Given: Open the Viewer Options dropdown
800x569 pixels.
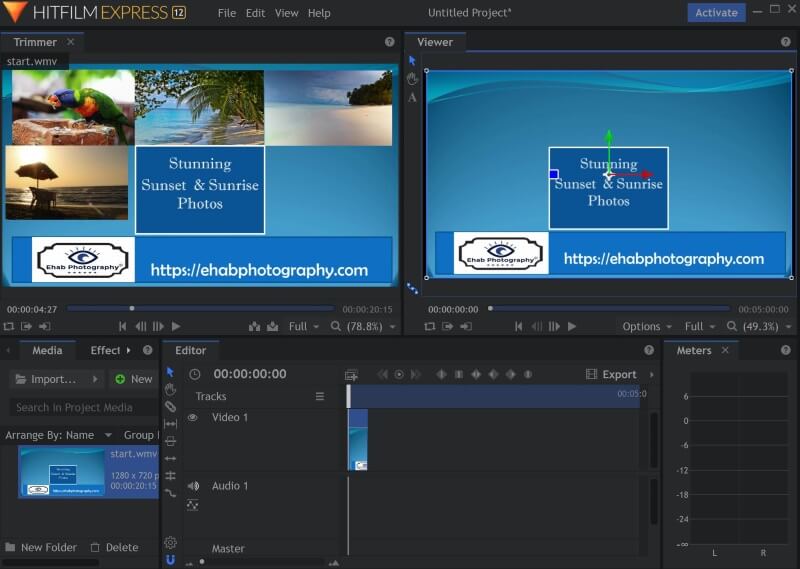Looking at the screenshot, I should point(647,327).
